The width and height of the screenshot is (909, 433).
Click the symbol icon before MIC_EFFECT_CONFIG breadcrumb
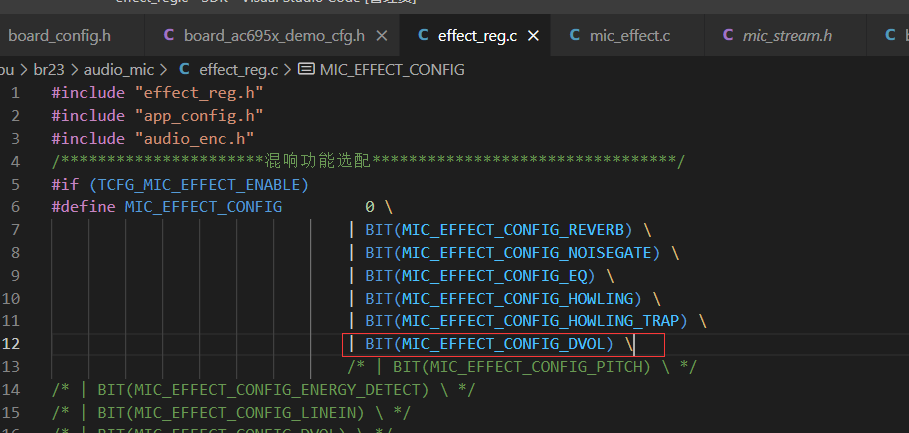click(306, 70)
